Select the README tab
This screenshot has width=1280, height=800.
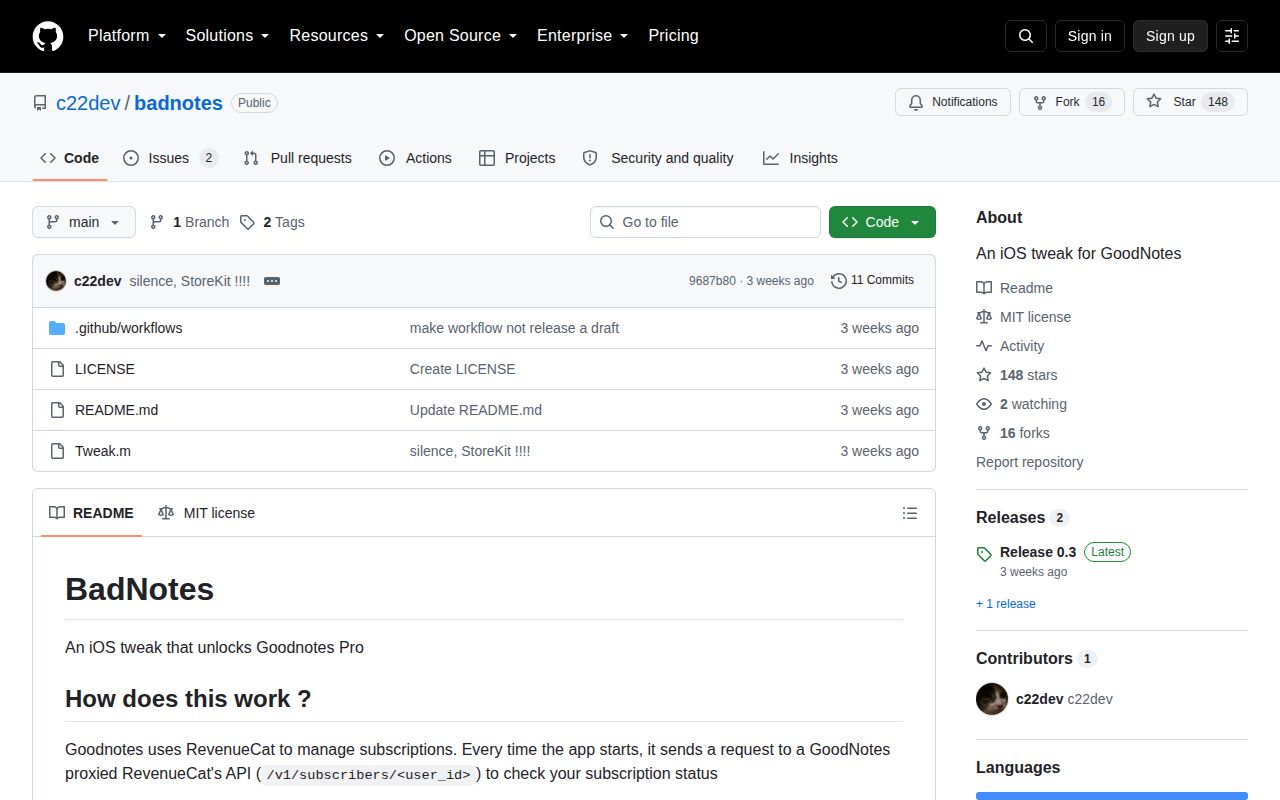[x=91, y=513]
